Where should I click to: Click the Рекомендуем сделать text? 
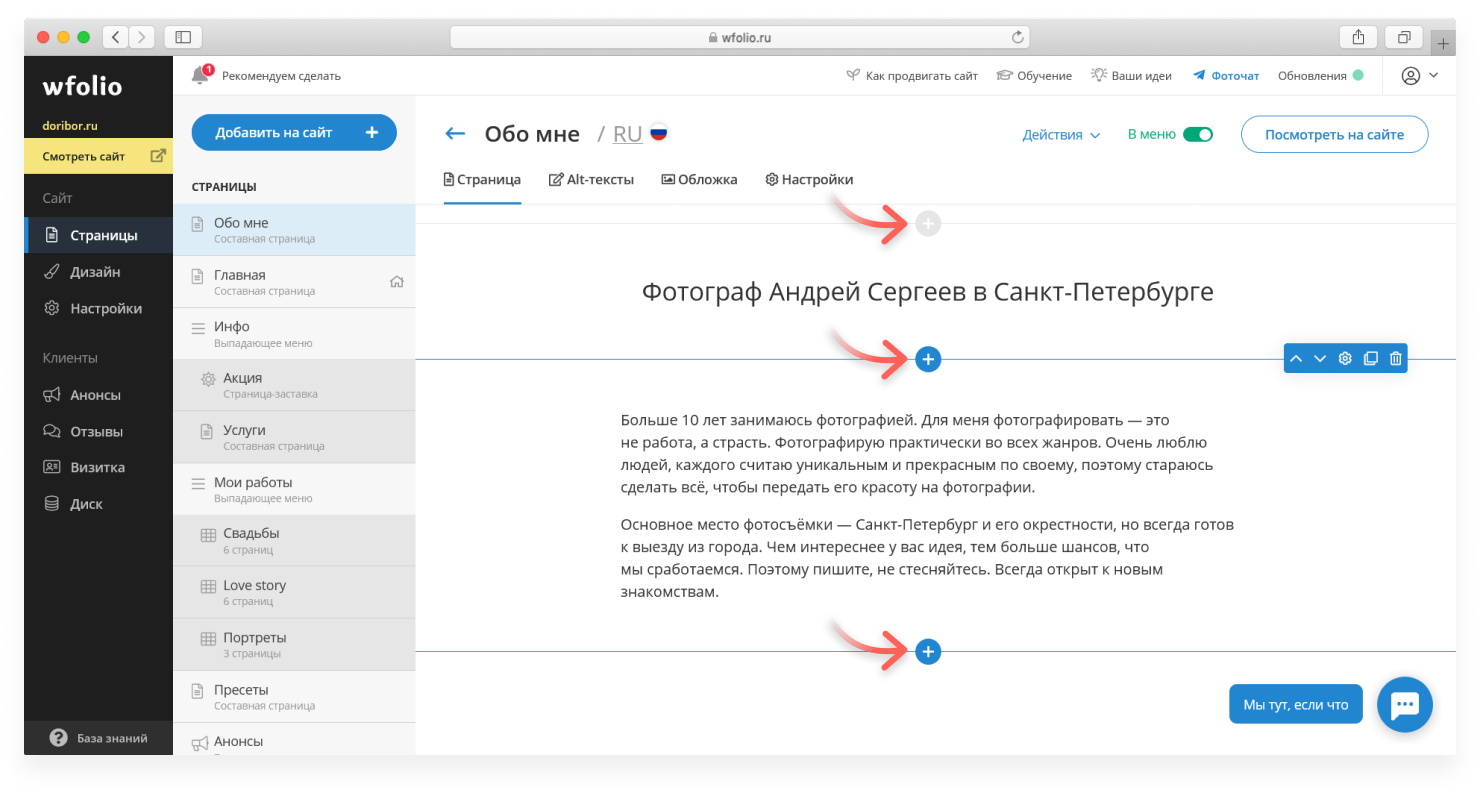(x=281, y=75)
